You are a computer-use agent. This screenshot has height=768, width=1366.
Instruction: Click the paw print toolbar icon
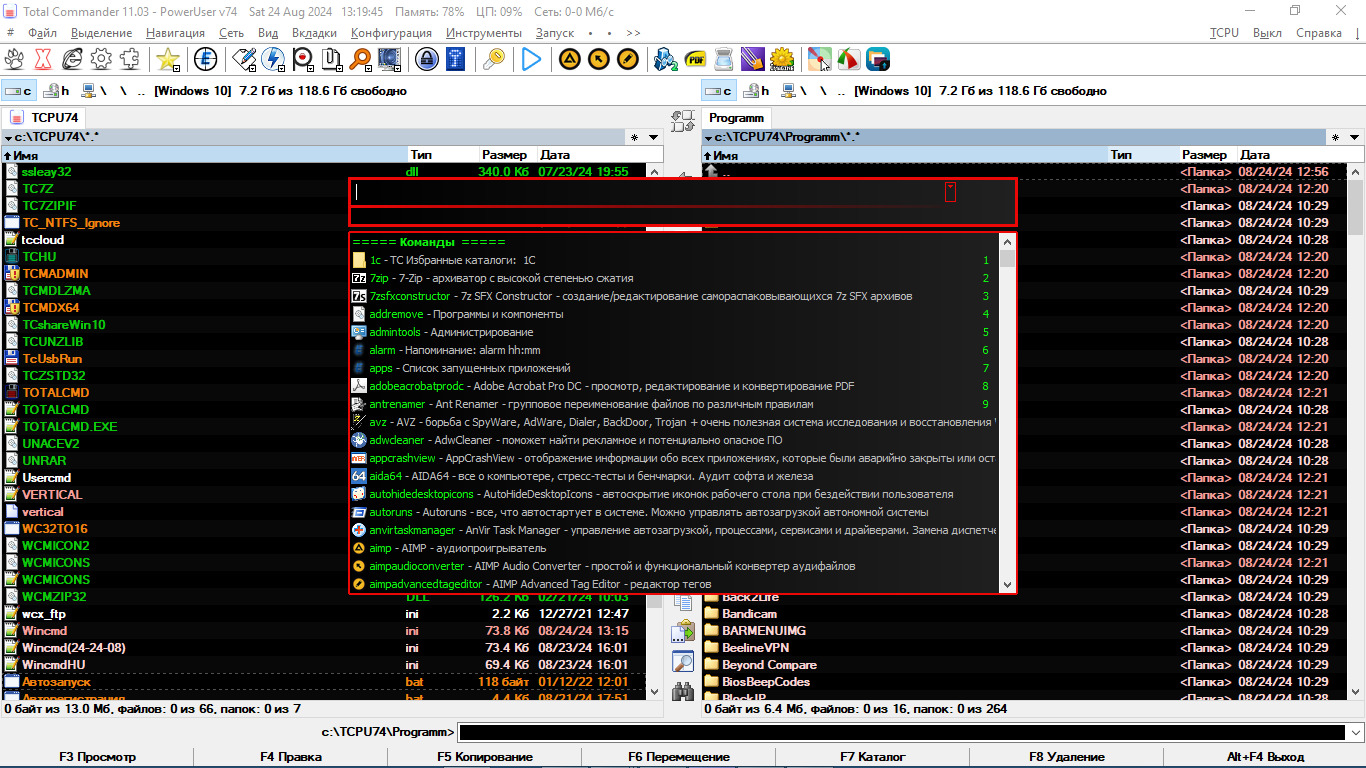coord(15,59)
